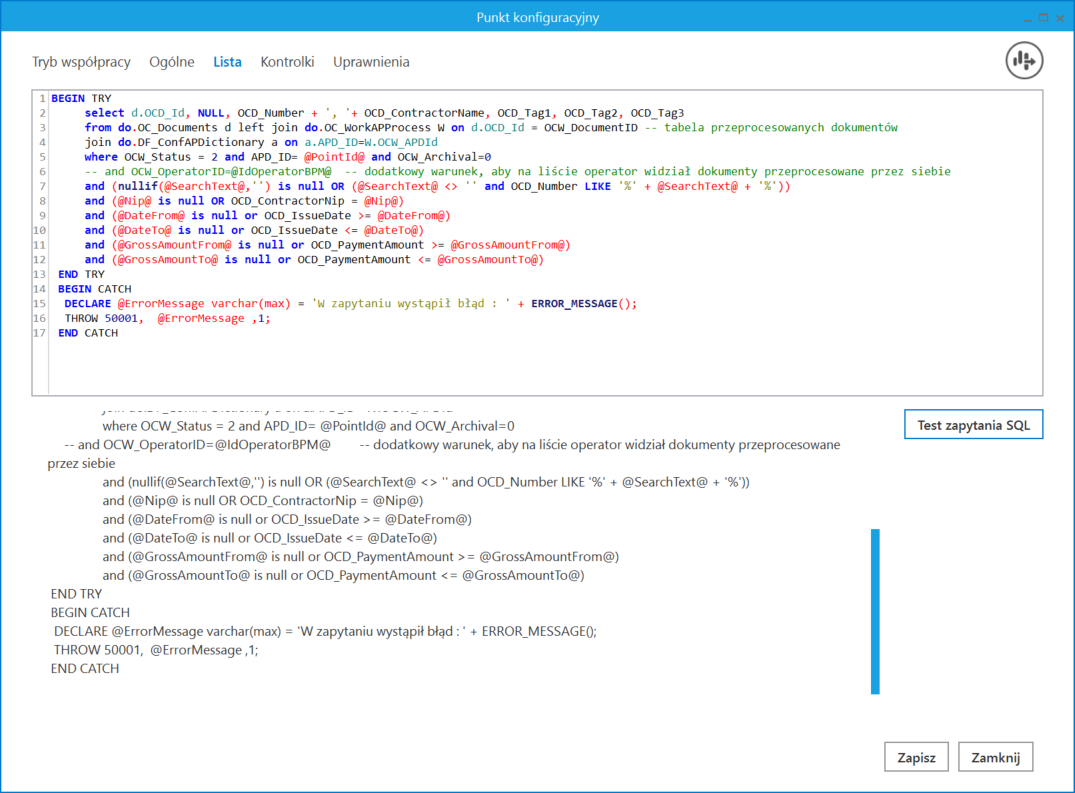Click END CATCH in the lower text preview
The image size is (1075, 793).
85,668
